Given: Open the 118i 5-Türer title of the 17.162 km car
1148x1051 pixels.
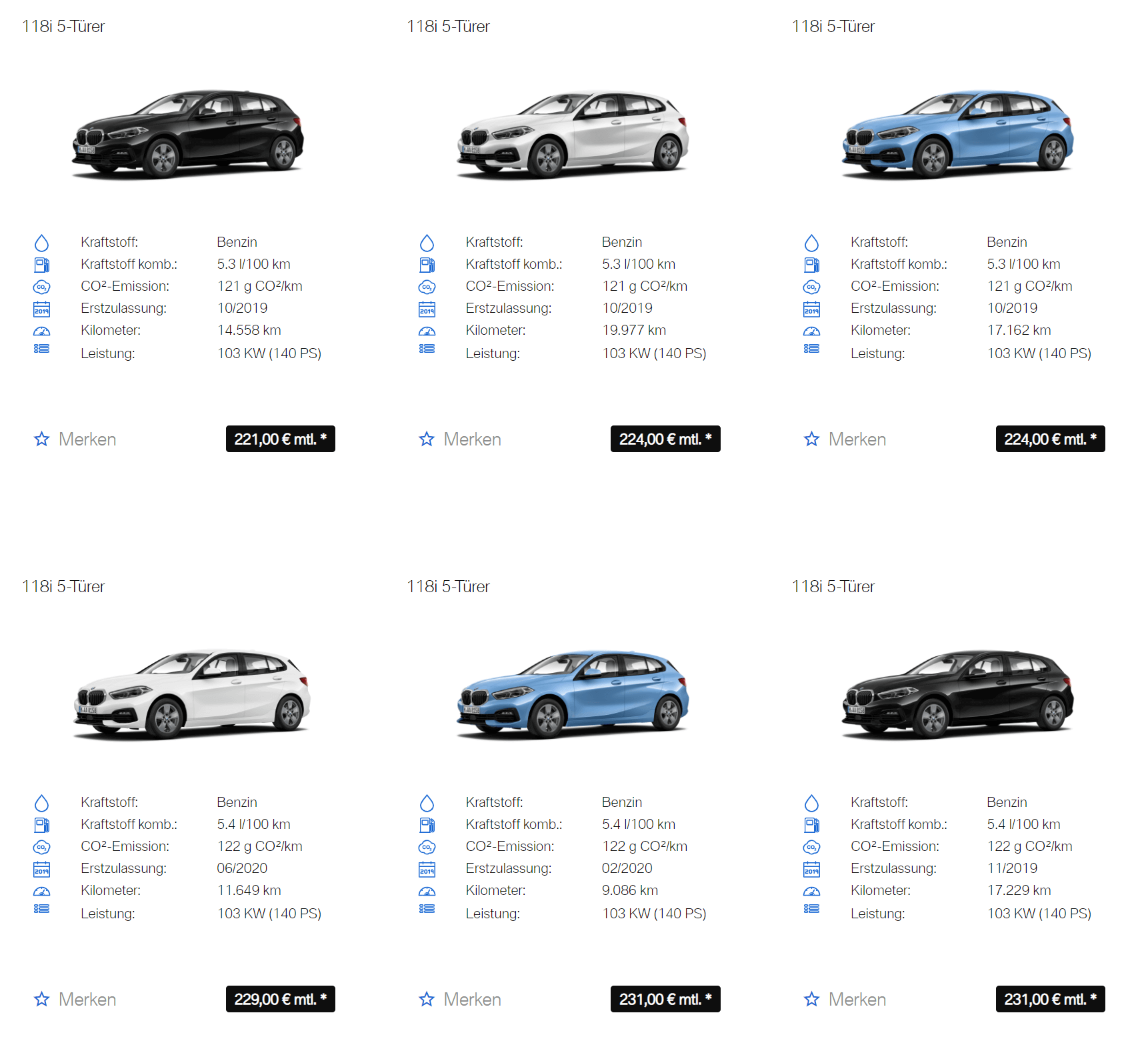Looking at the screenshot, I should coord(833,27).
